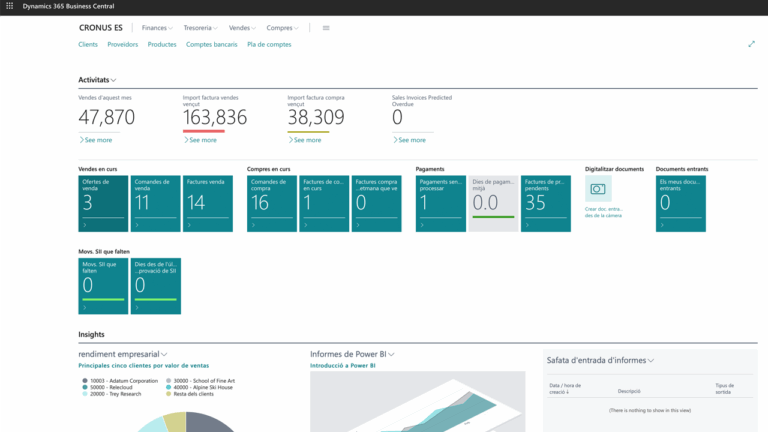
Task: Open the Comandes de venda tile showing 11
Action: point(156,204)
